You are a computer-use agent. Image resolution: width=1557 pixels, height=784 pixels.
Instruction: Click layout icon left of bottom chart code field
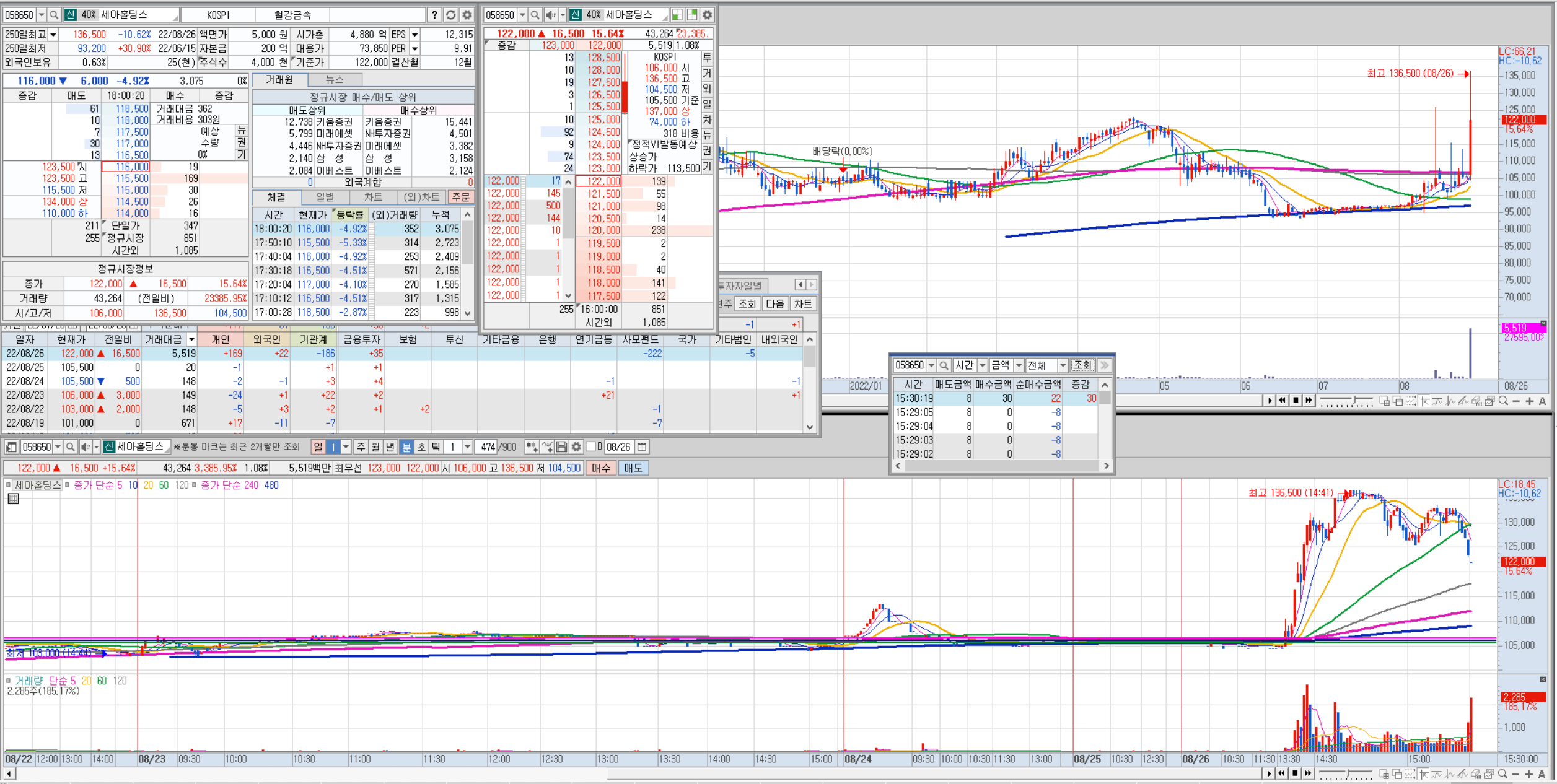pos(11,447)
